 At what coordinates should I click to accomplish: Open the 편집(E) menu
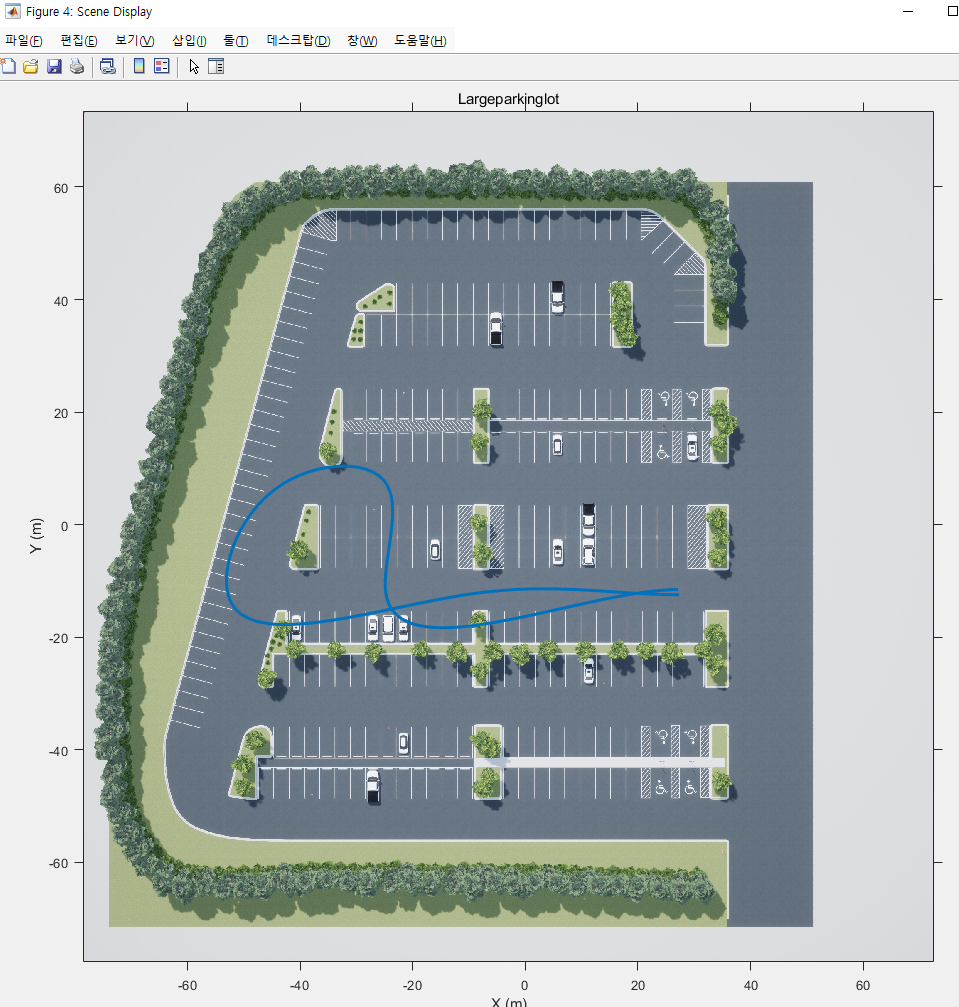point(79,40)
